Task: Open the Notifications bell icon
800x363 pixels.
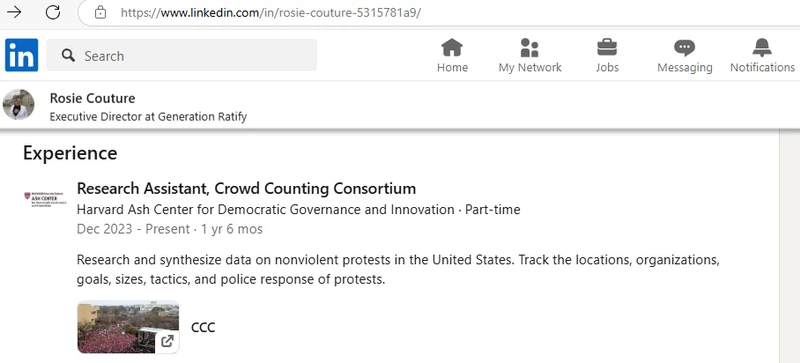Action: (762, 48)
